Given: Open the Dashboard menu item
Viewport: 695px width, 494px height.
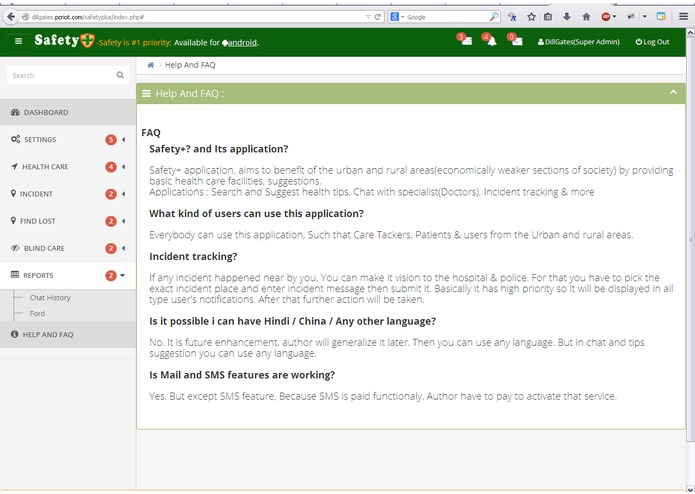Looking at the screenshot, I should pos(68,113).
